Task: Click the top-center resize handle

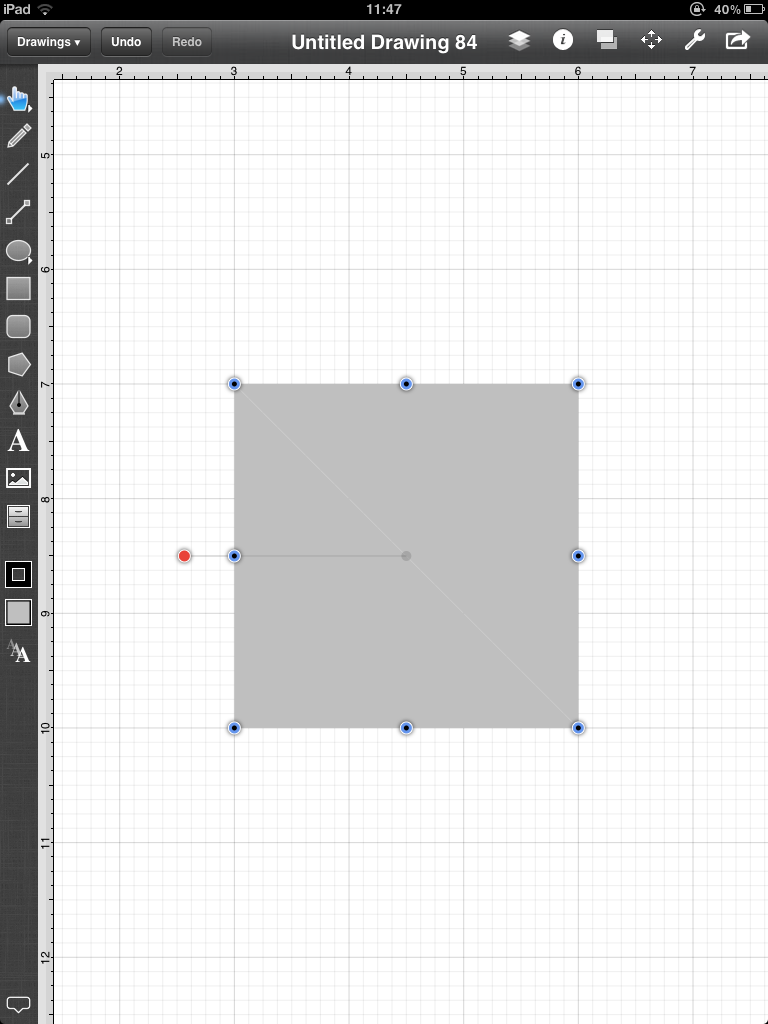Action: pos(406,384)
